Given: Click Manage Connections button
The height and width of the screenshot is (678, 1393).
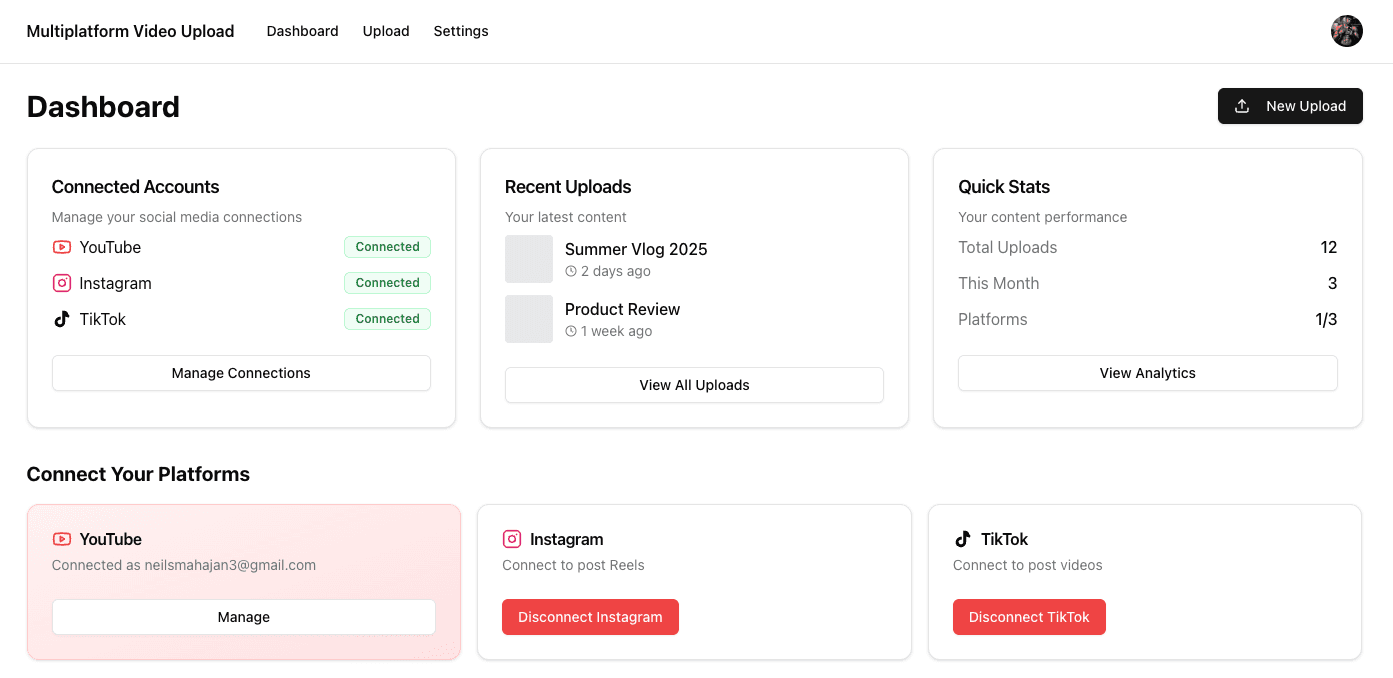Looking at the screenshot, I should pos(241,373).
